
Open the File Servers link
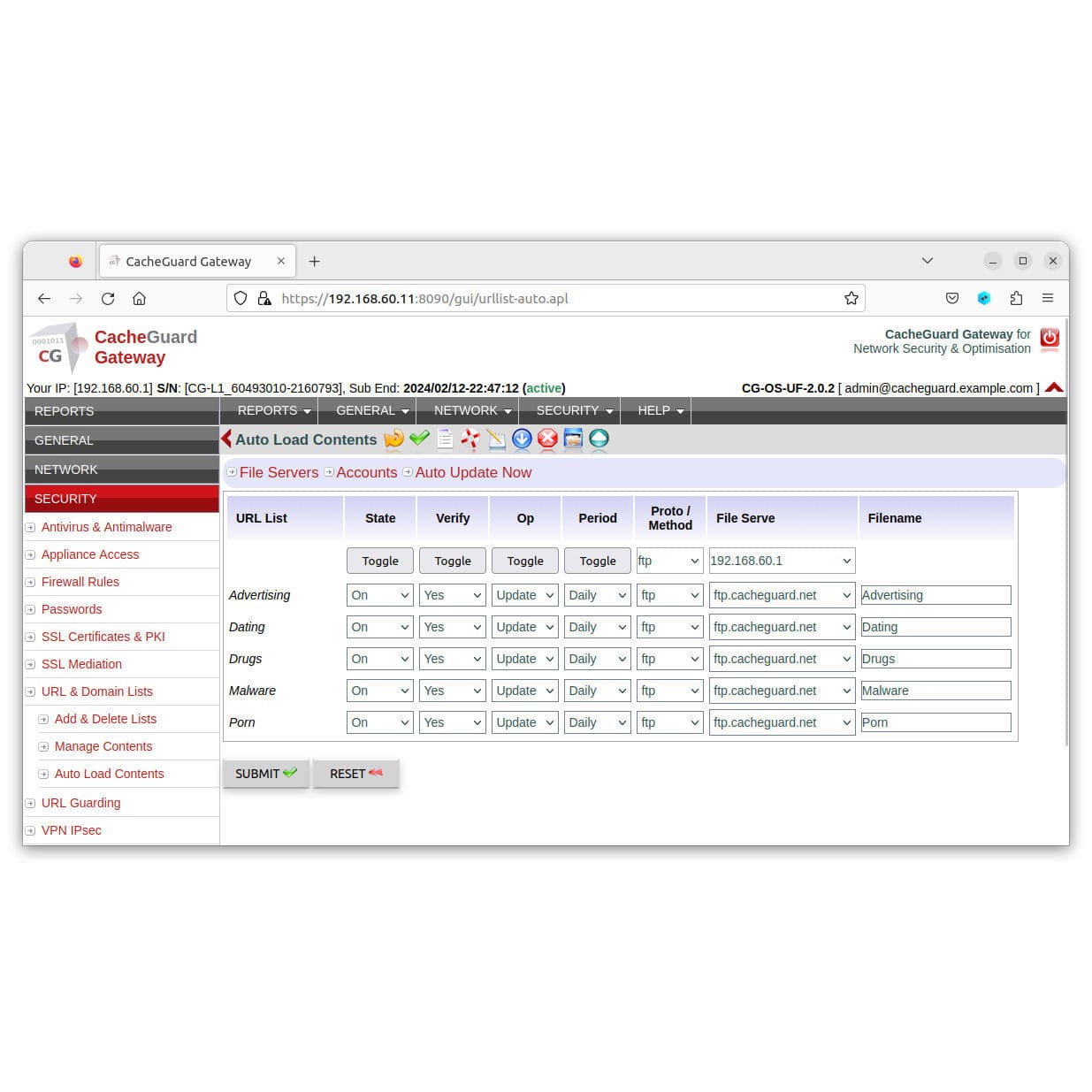pyautogui.click(x=279, y=472)
